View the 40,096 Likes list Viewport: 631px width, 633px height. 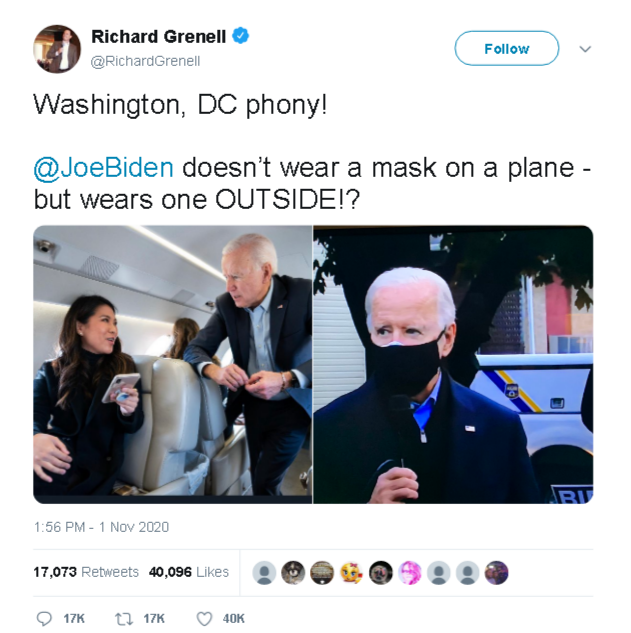point(189,572)
